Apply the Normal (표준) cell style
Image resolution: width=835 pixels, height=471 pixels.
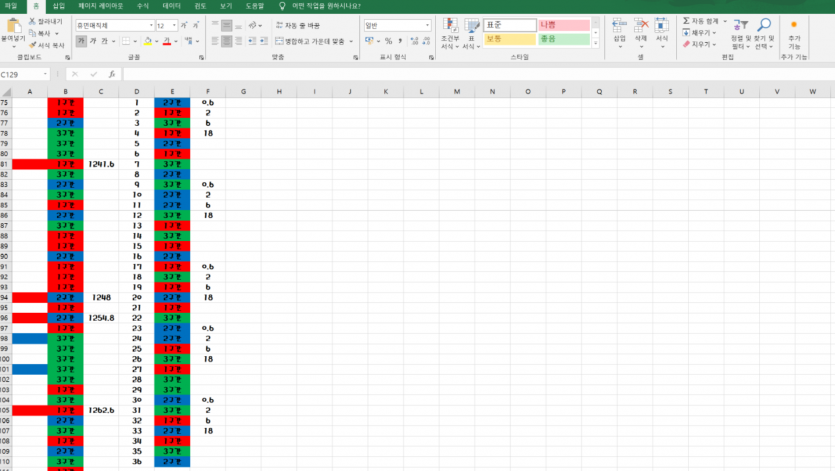[x=510, y=25]
